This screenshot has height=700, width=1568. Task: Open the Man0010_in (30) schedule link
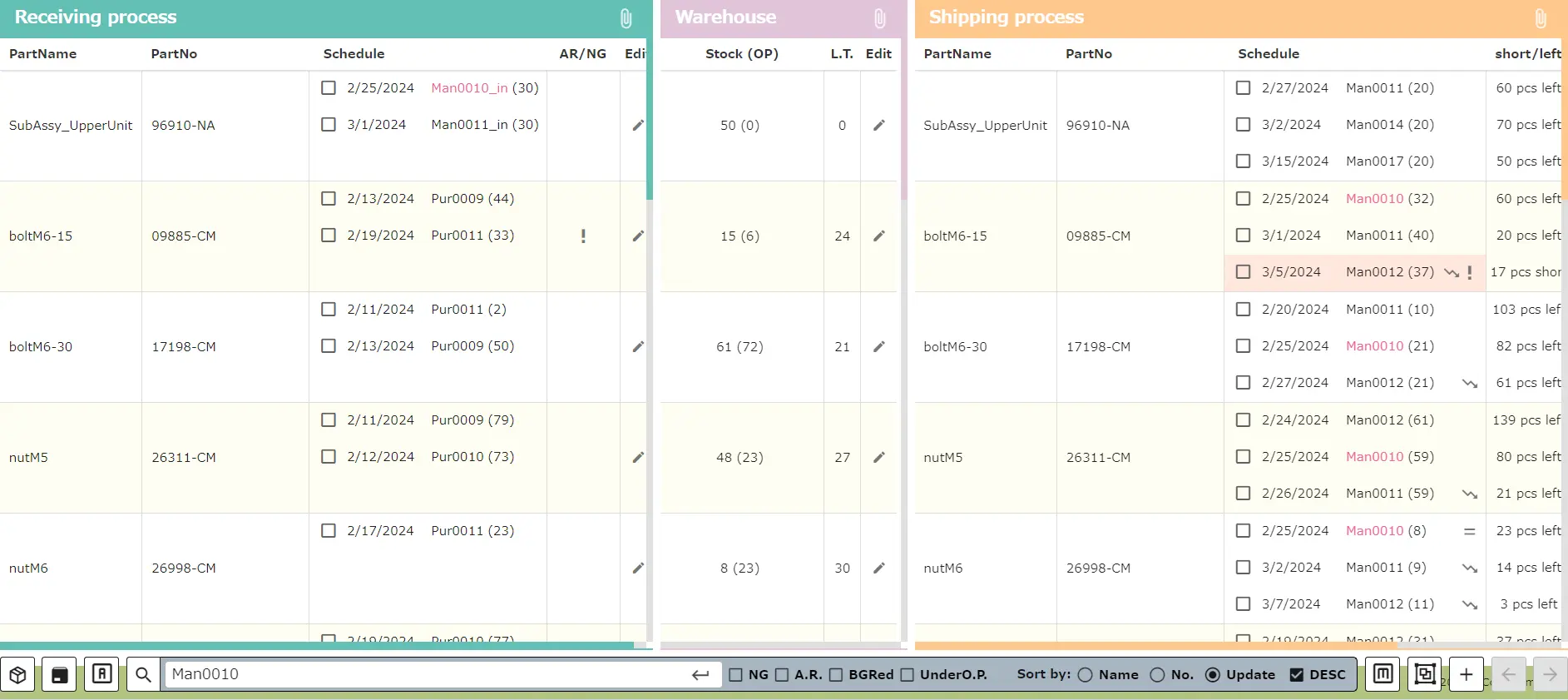coord(469,88)
